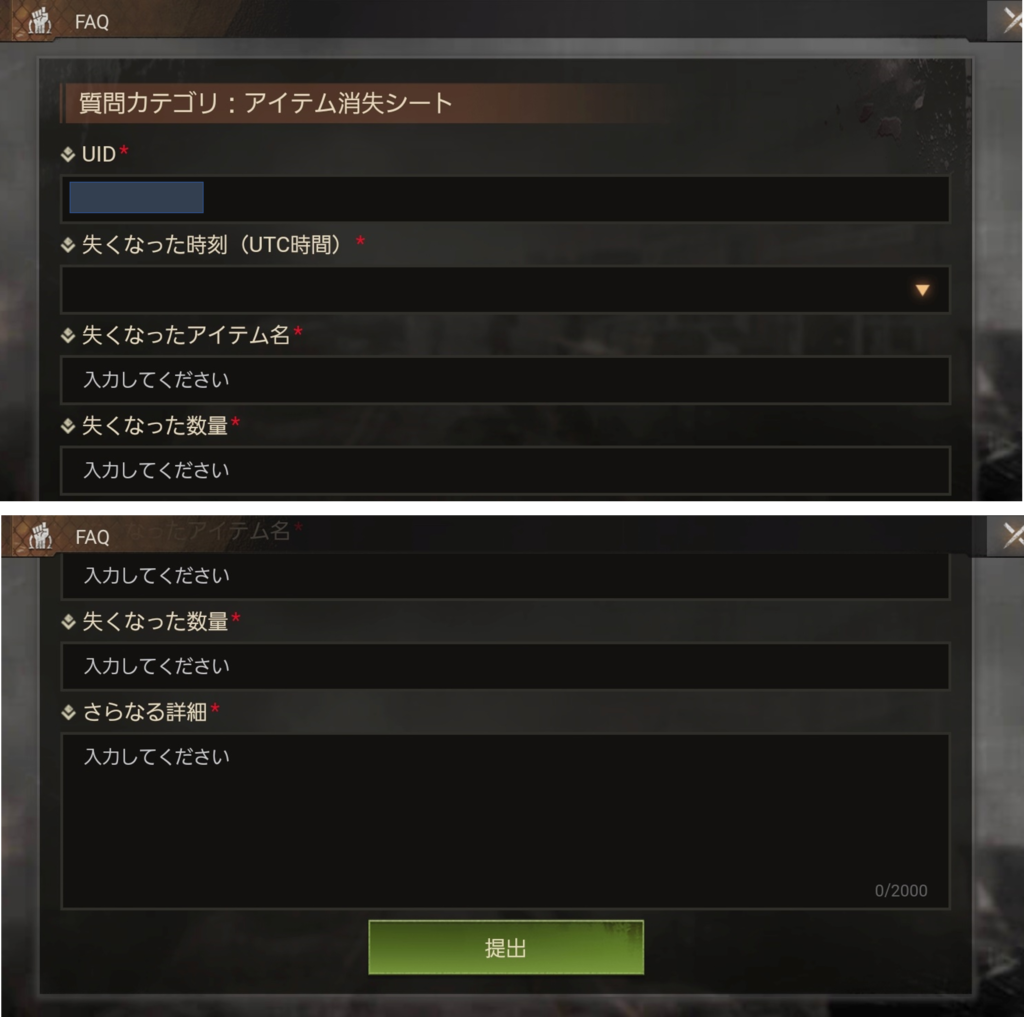Viewport: 1024px width, 1017px height.
Task: Click the UID input field
Action: pyautogui.click(x=505, y=199)
